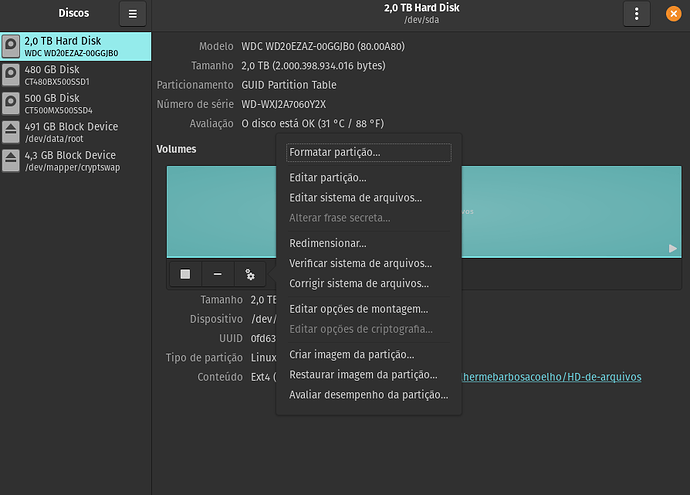Click the model value WDC WD20EZAZ-00GGJB0
The image size is (690, 495).
323,47
